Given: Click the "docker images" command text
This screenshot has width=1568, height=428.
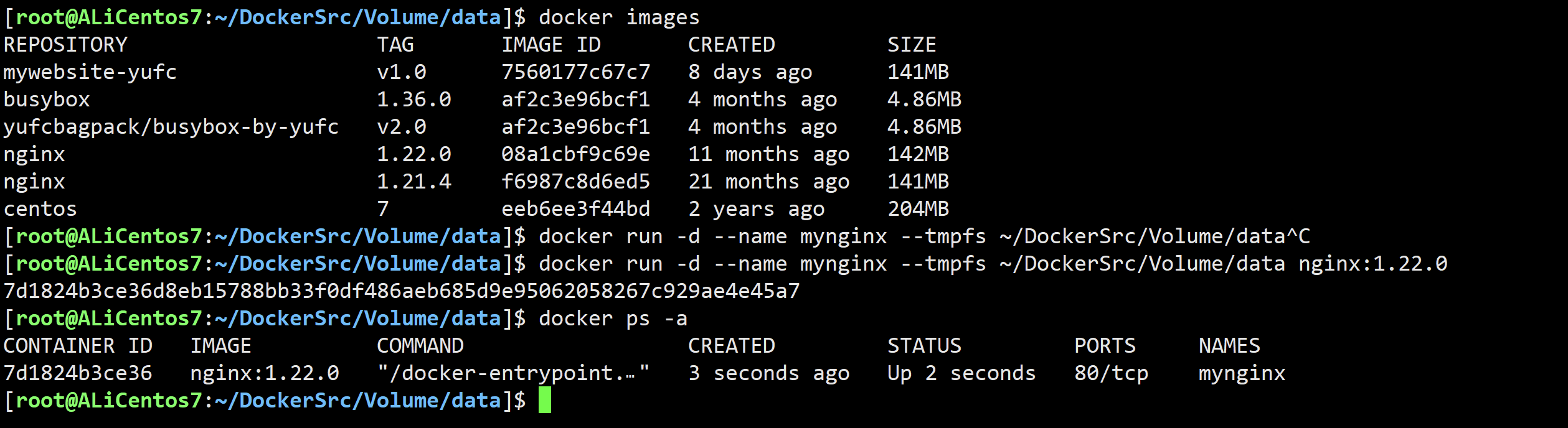Looking at the screenshot, I should pyautogui.click(x=619, y=17).
